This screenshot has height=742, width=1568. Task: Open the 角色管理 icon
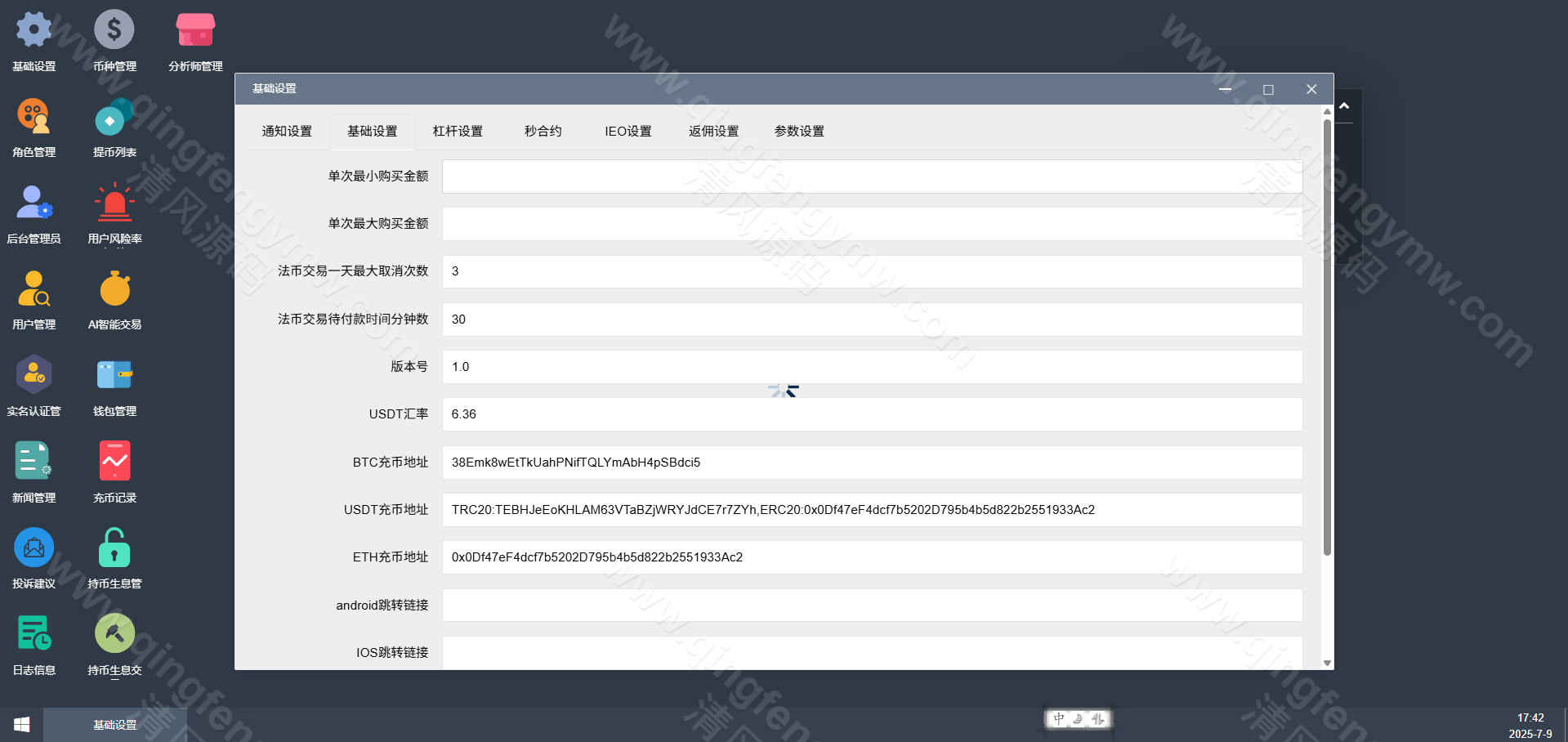34,116
